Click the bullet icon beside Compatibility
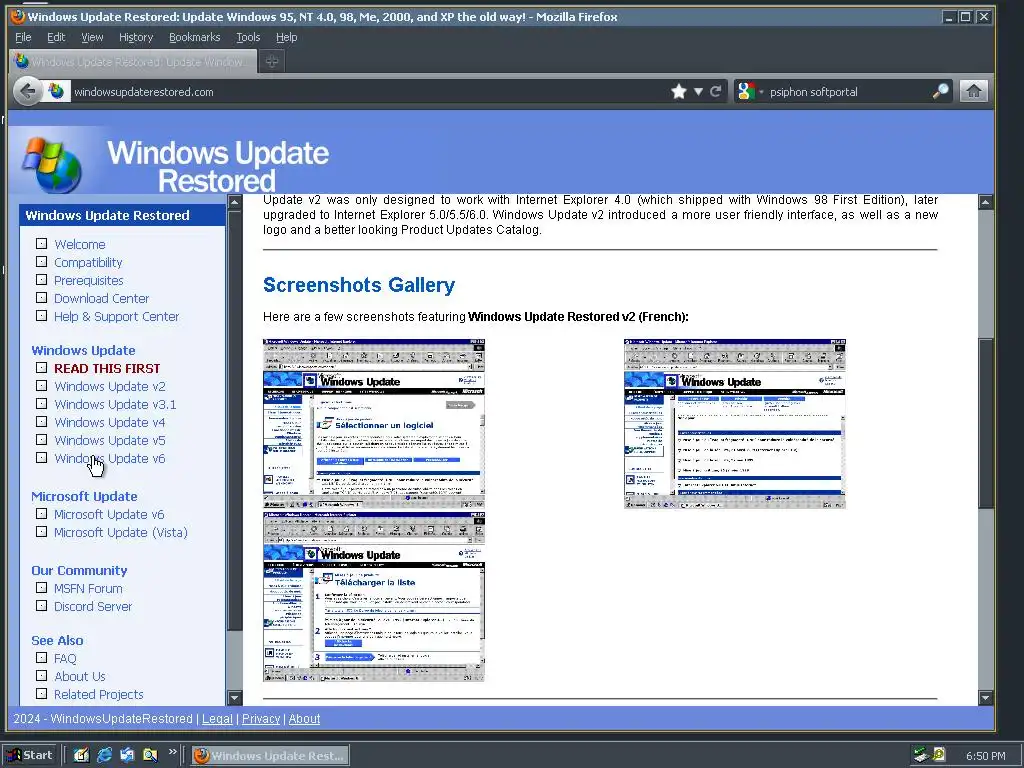Screen dimensions: 1024x768 click(41, 261)
